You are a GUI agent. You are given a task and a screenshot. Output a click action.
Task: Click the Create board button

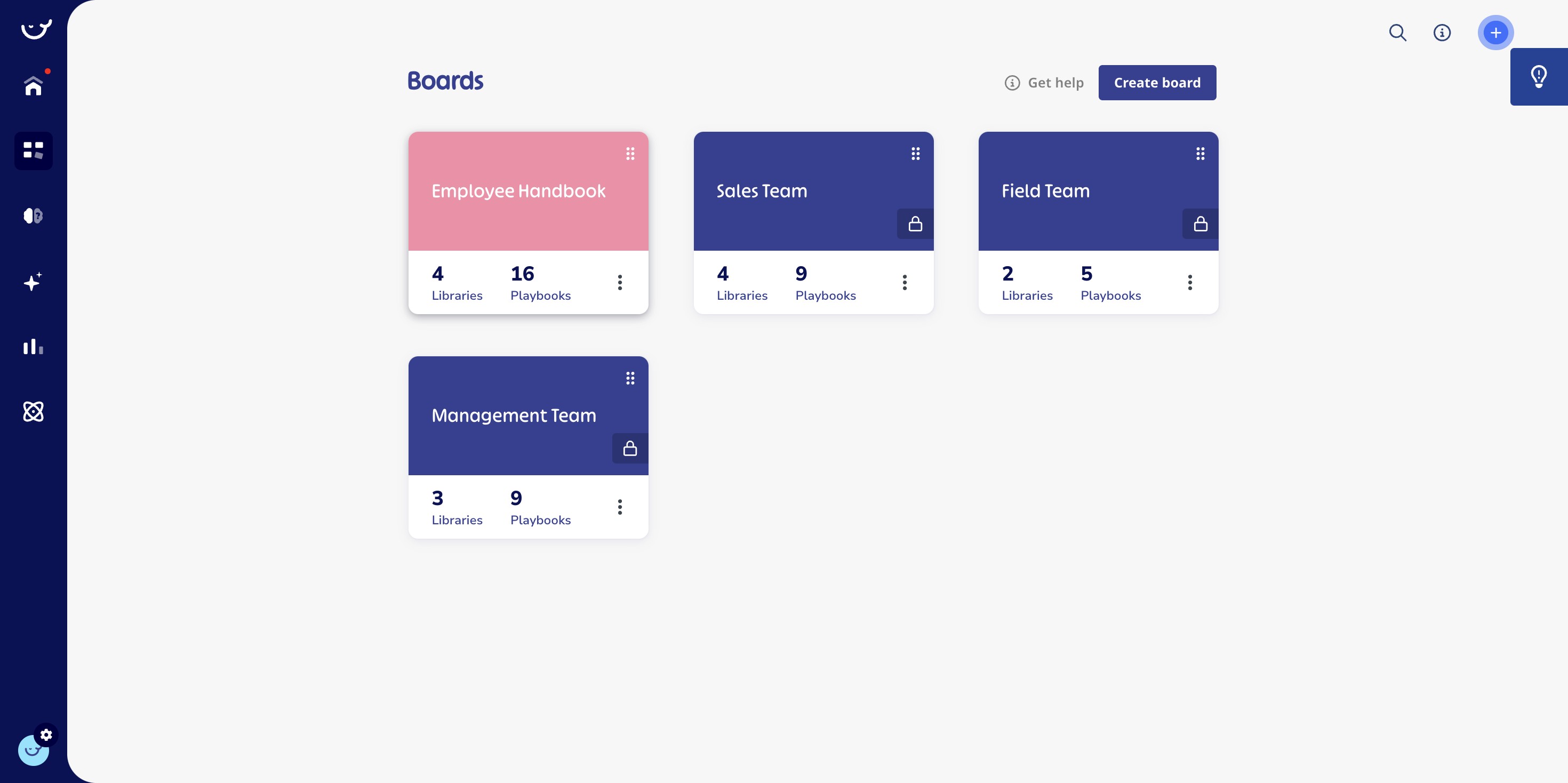[1156, 83]
